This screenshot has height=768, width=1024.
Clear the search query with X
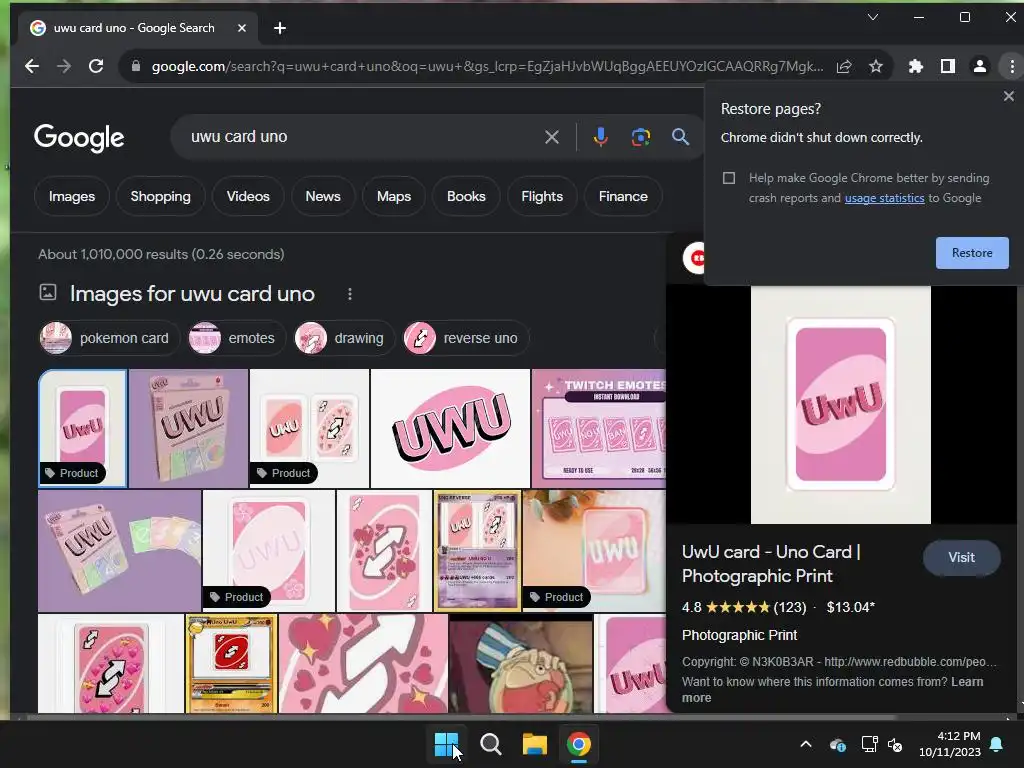tap(552, 137)
